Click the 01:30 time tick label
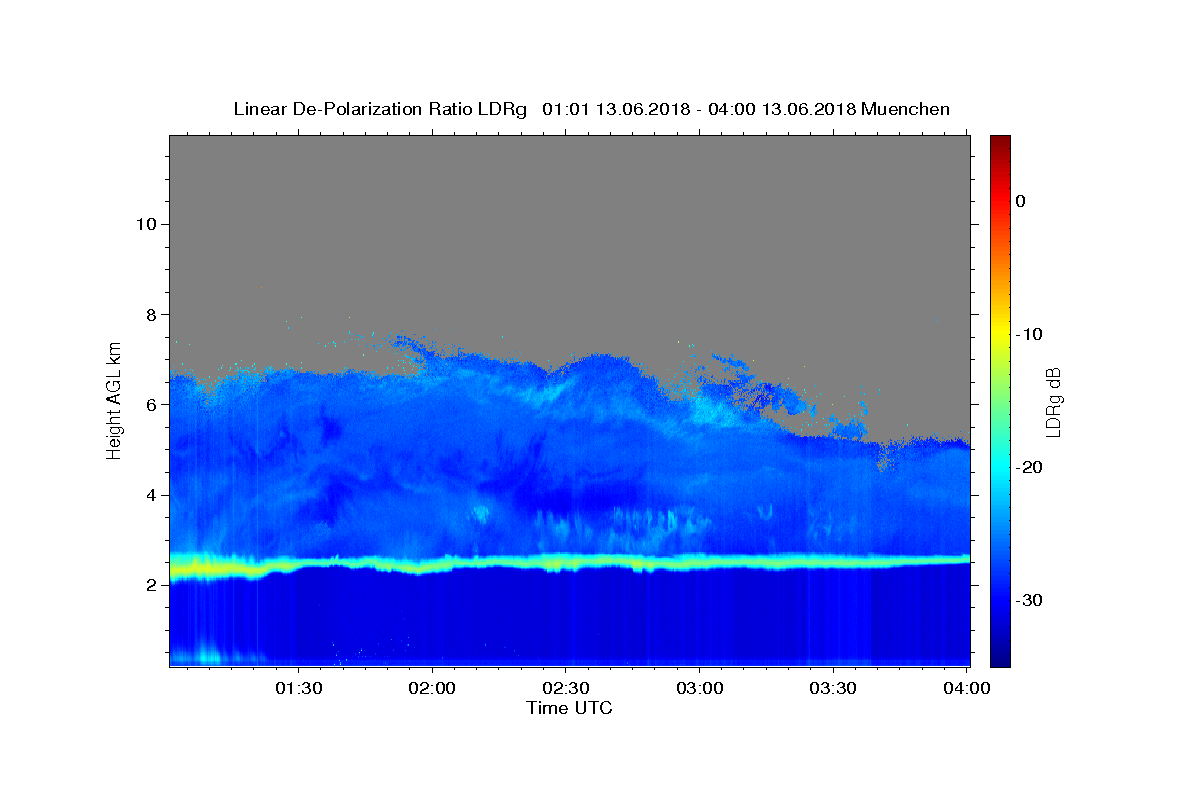This screenshot has height=800, width=1200. tap(298, 689)
